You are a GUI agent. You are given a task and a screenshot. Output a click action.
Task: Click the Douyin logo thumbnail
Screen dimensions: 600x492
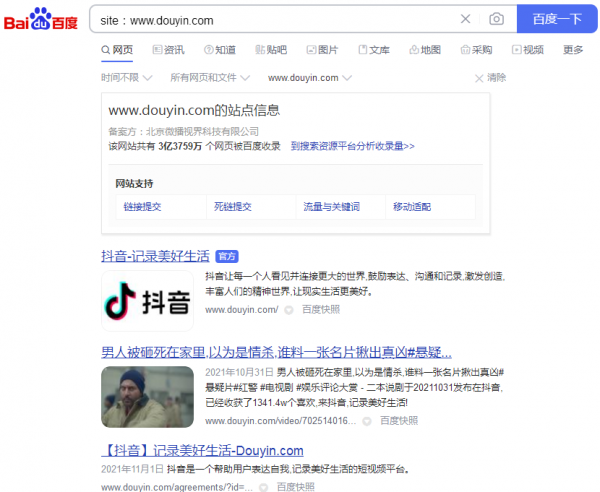pos(147,301)
